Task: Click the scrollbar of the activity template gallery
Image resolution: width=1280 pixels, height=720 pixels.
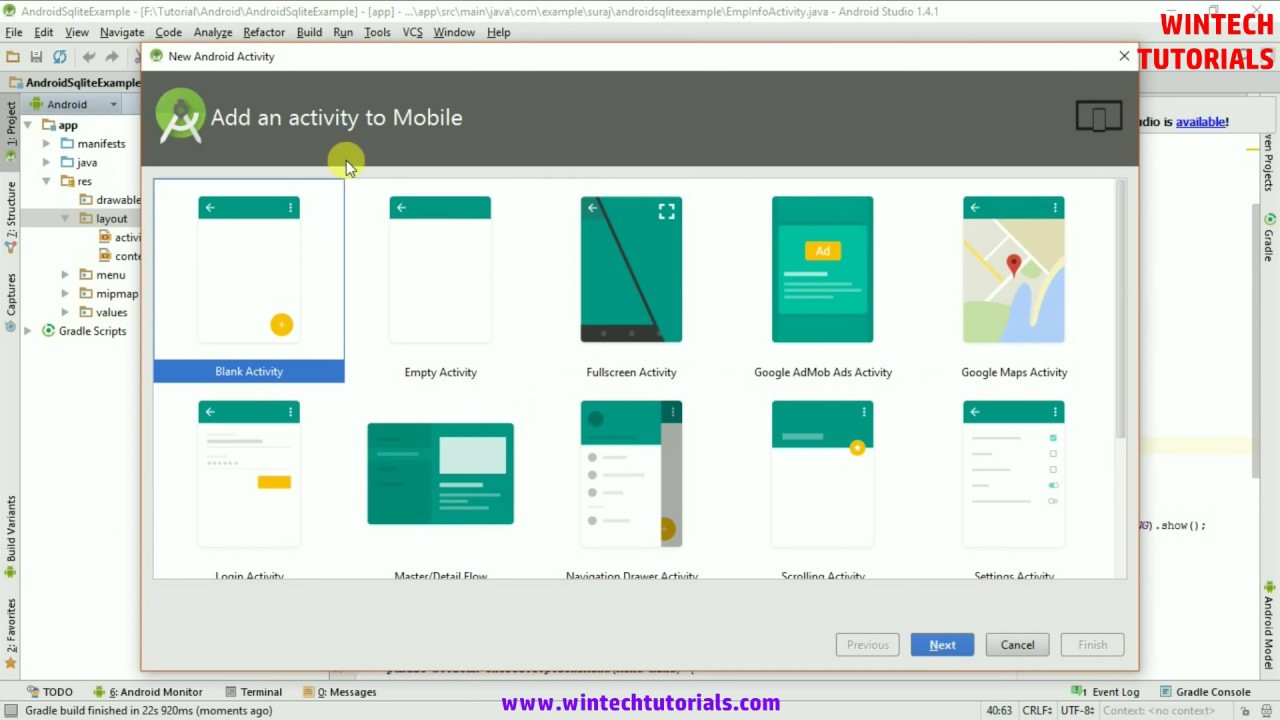Action: [1120, 308]
